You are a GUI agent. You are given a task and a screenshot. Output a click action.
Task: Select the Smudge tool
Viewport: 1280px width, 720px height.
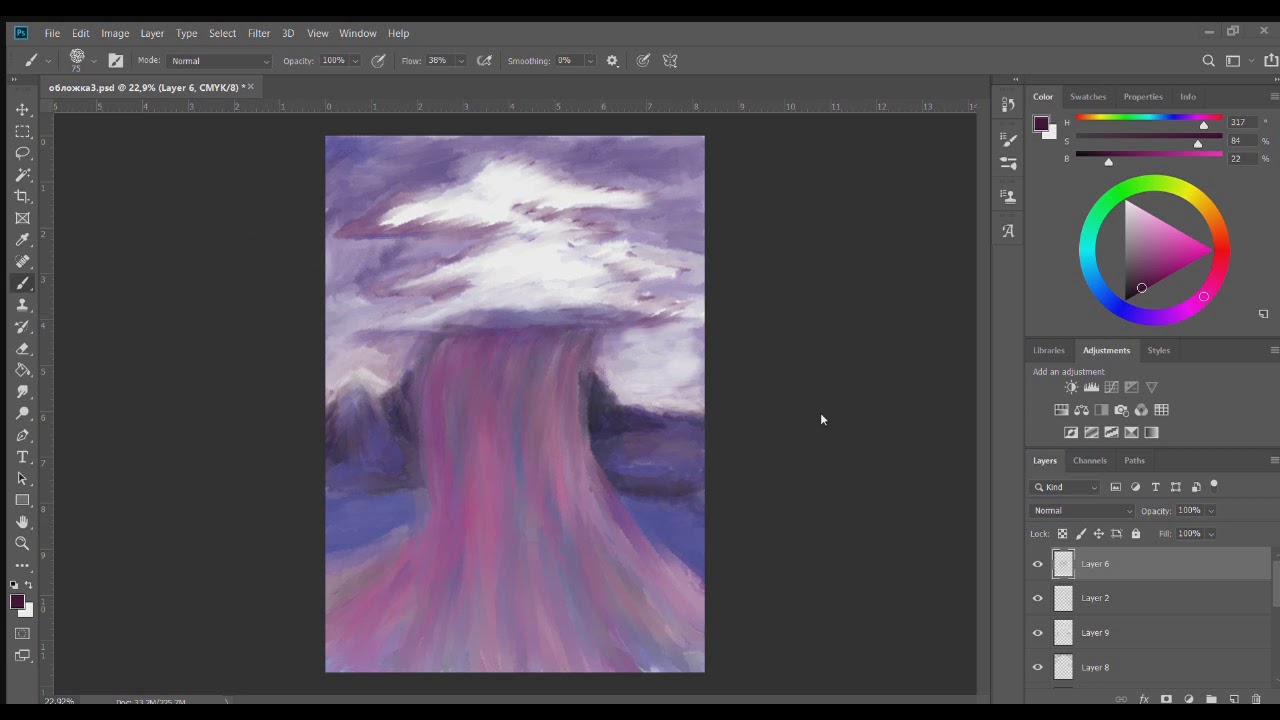22,392
